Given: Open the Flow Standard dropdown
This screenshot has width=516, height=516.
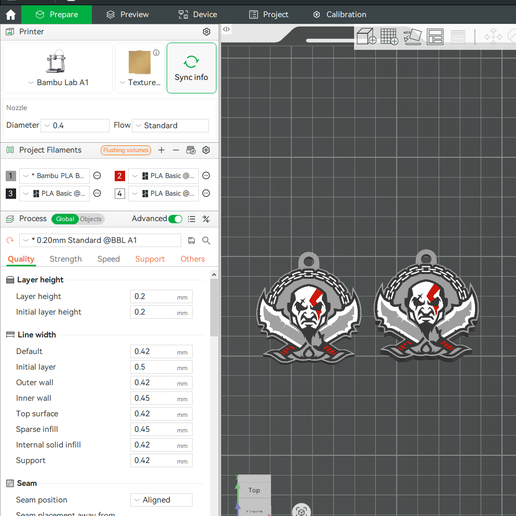Looking at the screenshot, I should [170, 126].
